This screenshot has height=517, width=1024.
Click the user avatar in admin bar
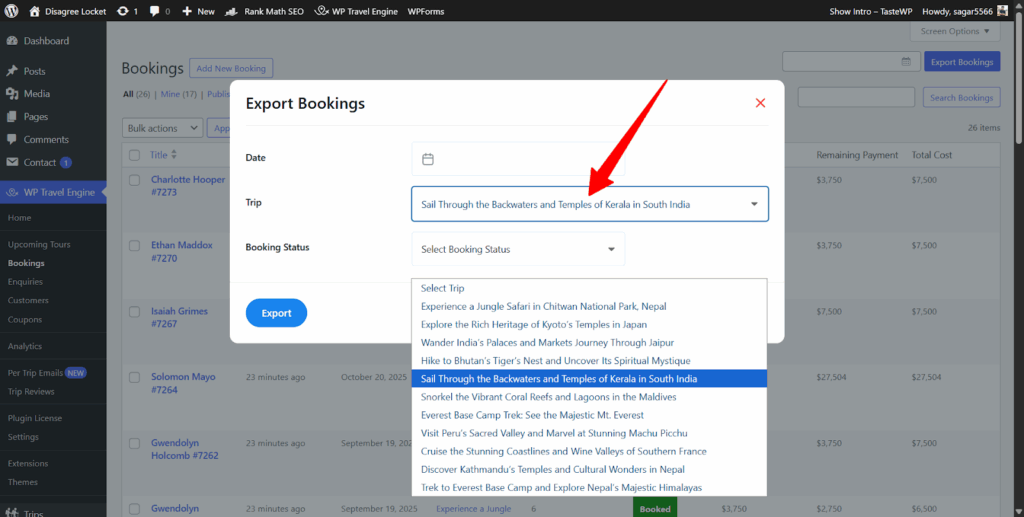[1003, 11]
